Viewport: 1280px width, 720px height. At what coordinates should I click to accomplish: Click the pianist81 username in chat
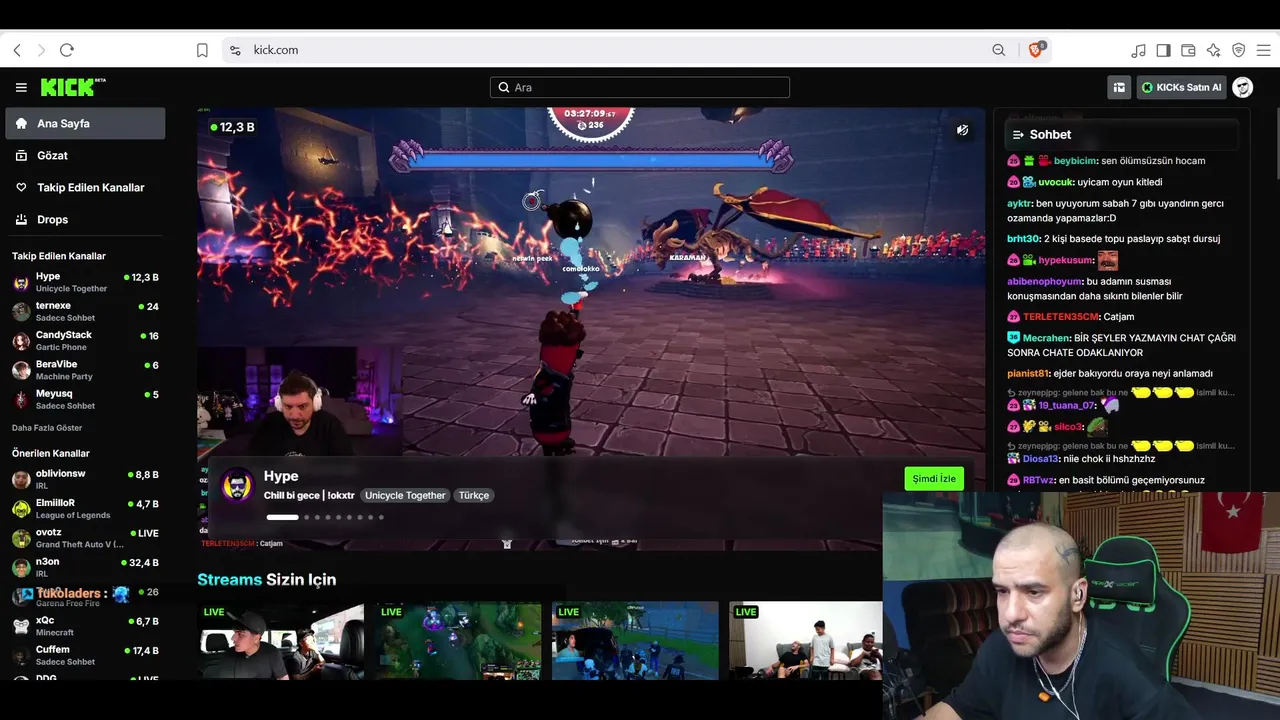1028,374
